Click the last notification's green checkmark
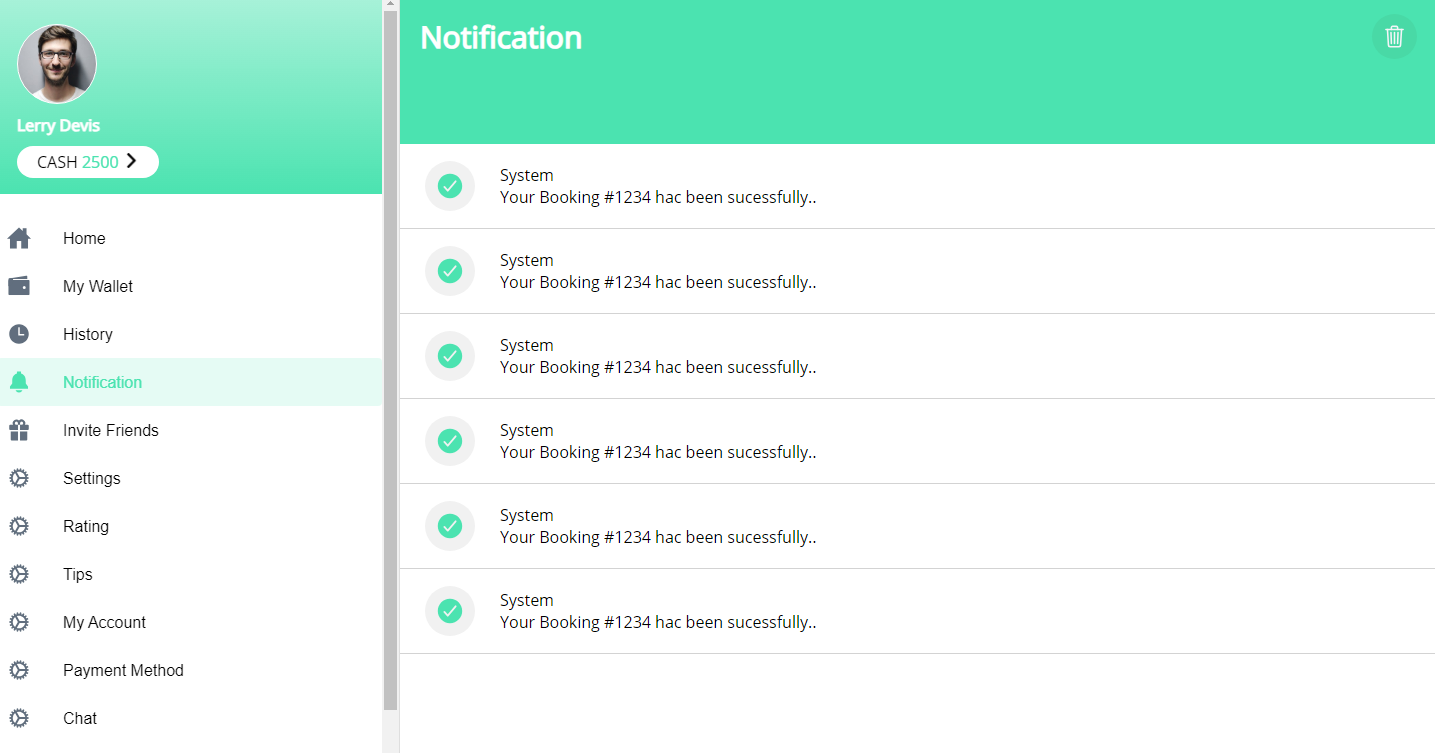 coord(450,611)
